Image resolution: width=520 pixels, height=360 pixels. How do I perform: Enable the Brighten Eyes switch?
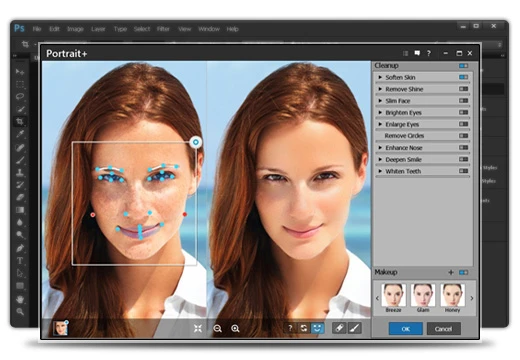tap(464, 112)
